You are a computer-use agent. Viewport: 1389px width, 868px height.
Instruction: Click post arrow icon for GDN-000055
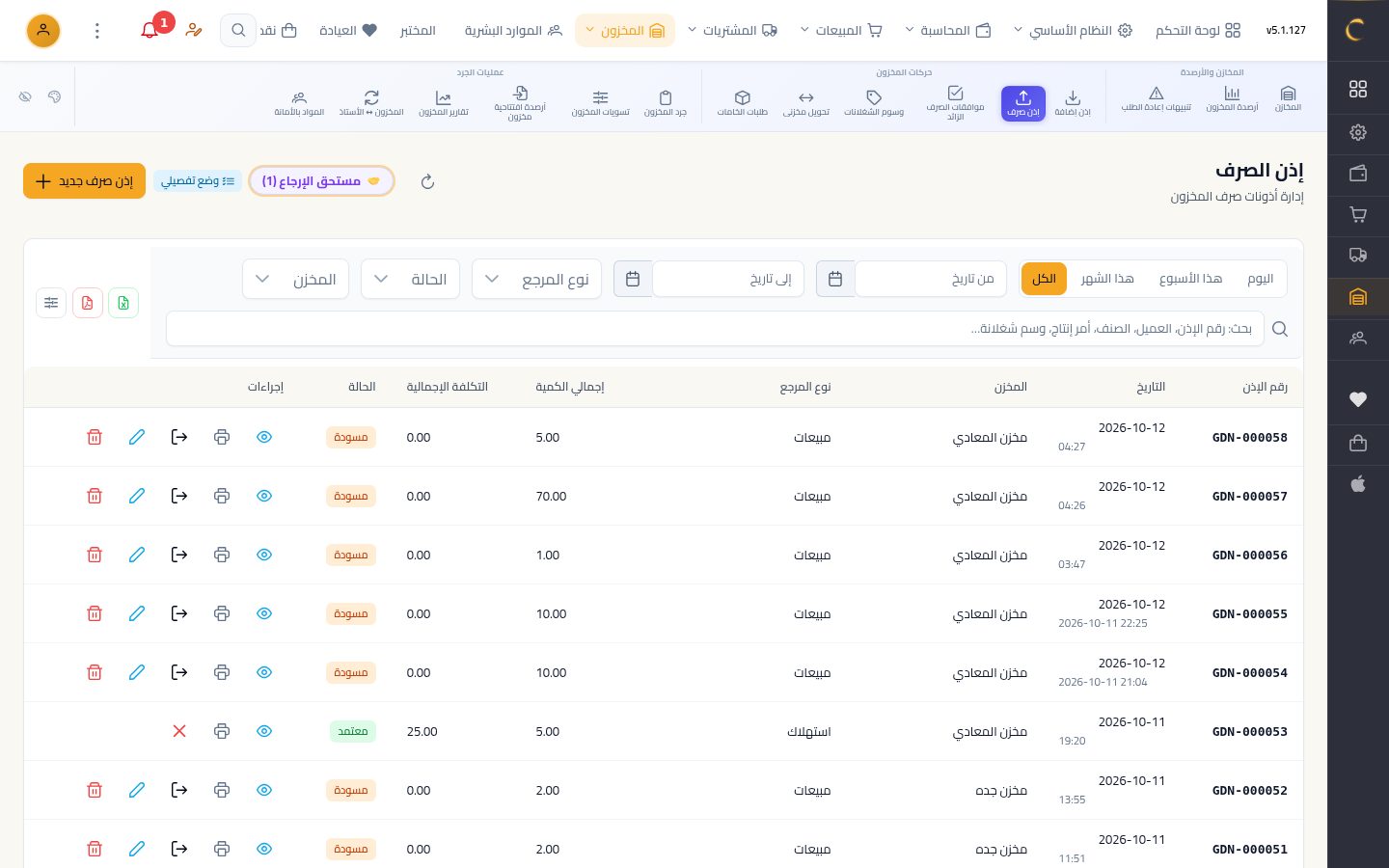[179, 613]
